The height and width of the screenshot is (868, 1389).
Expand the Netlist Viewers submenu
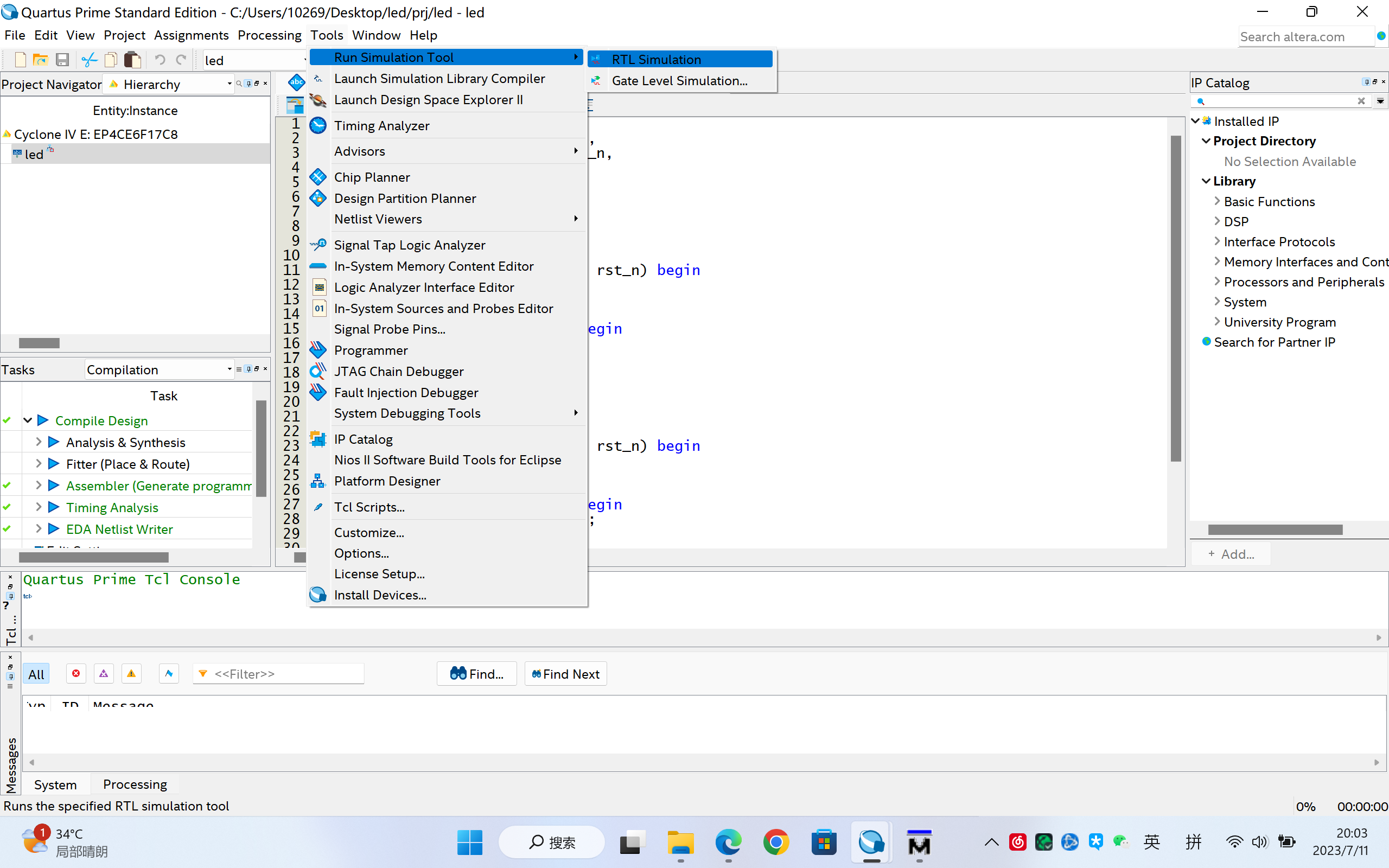coord(447,219)
